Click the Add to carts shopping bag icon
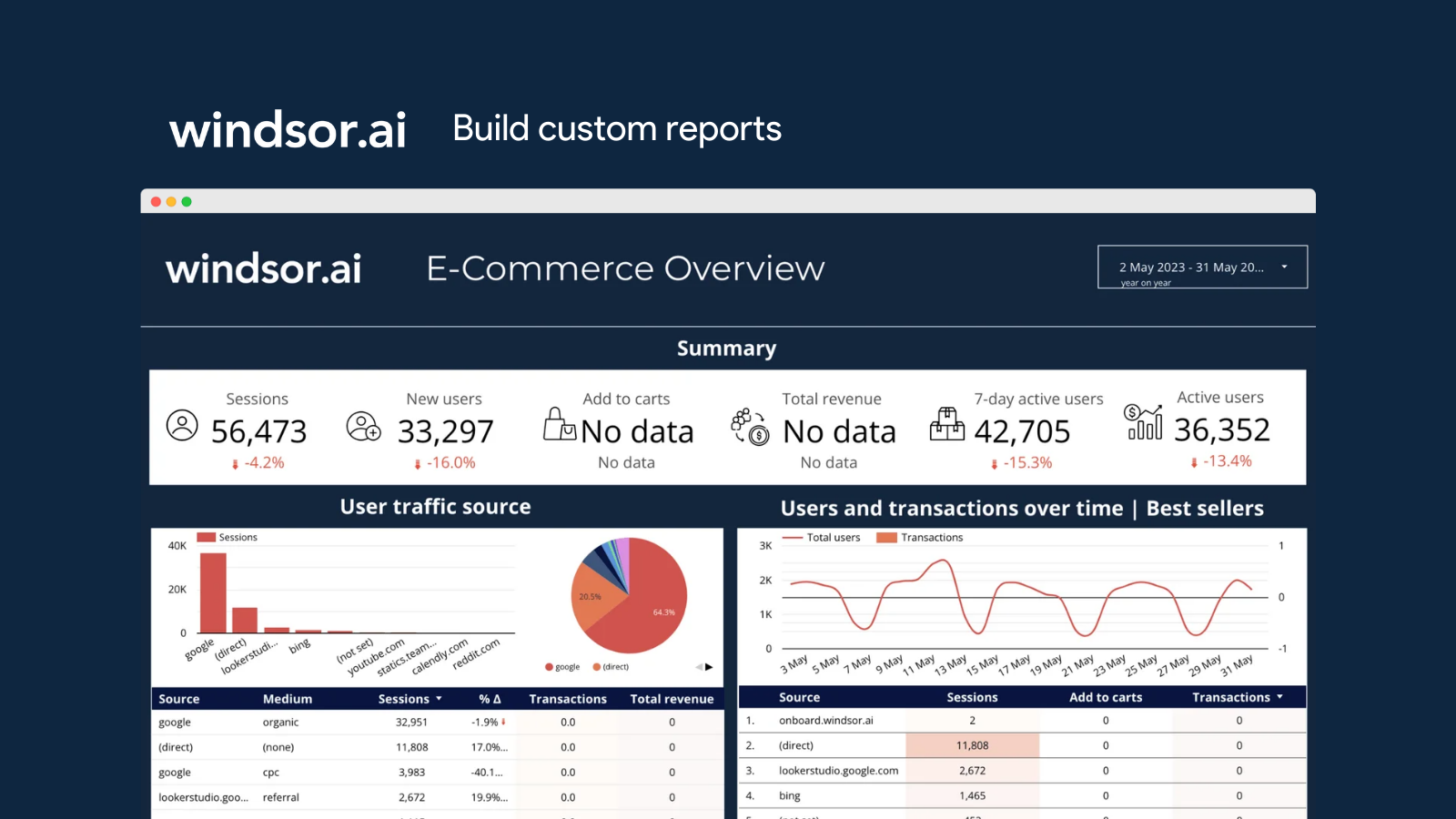 click(559, 424)
